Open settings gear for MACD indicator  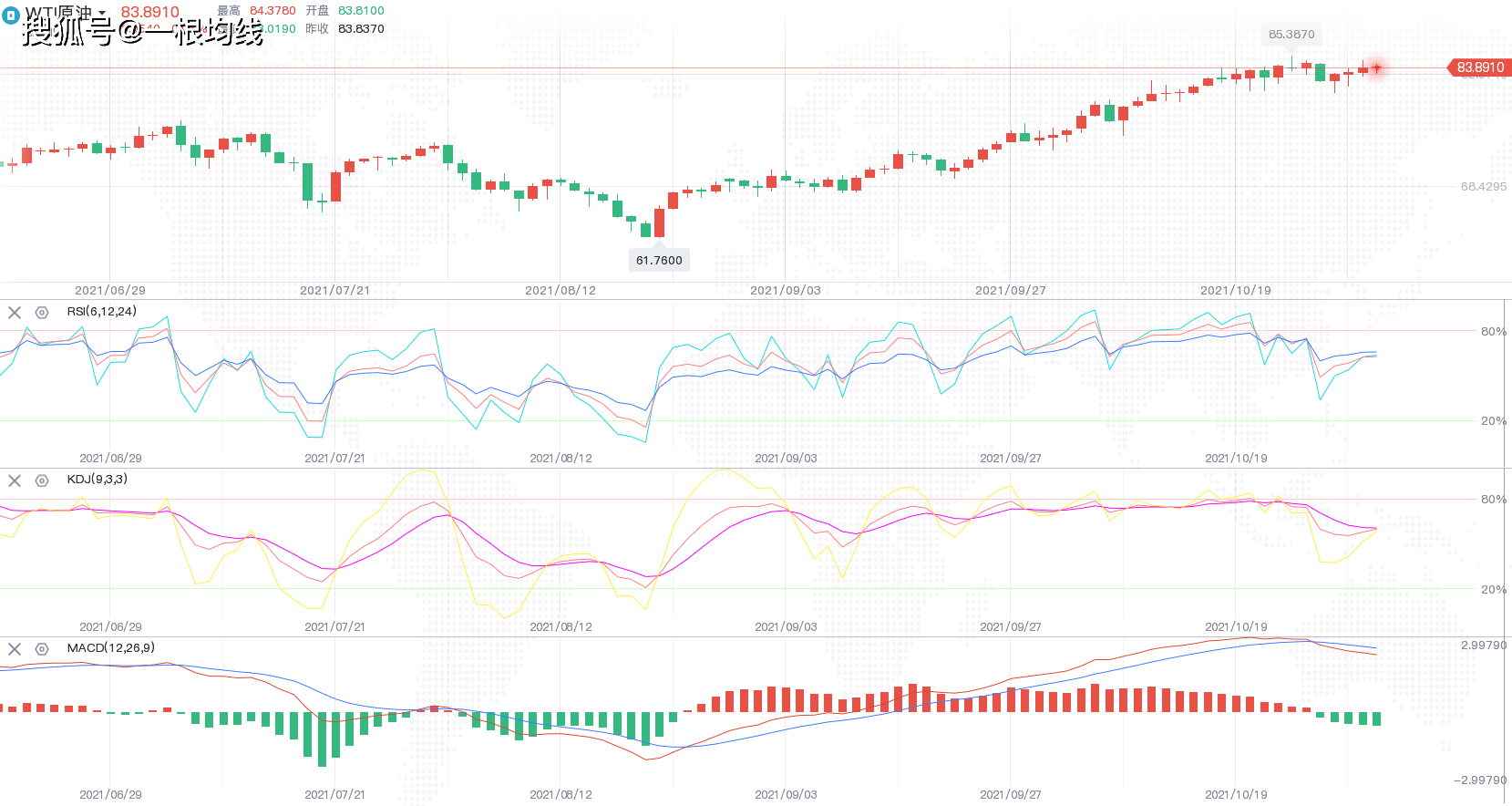click(42, 649)
